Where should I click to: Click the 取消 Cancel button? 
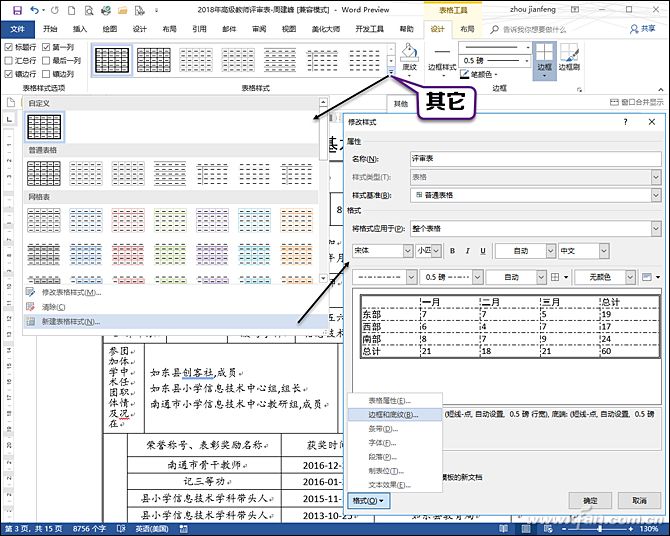[x=639, y=501]
